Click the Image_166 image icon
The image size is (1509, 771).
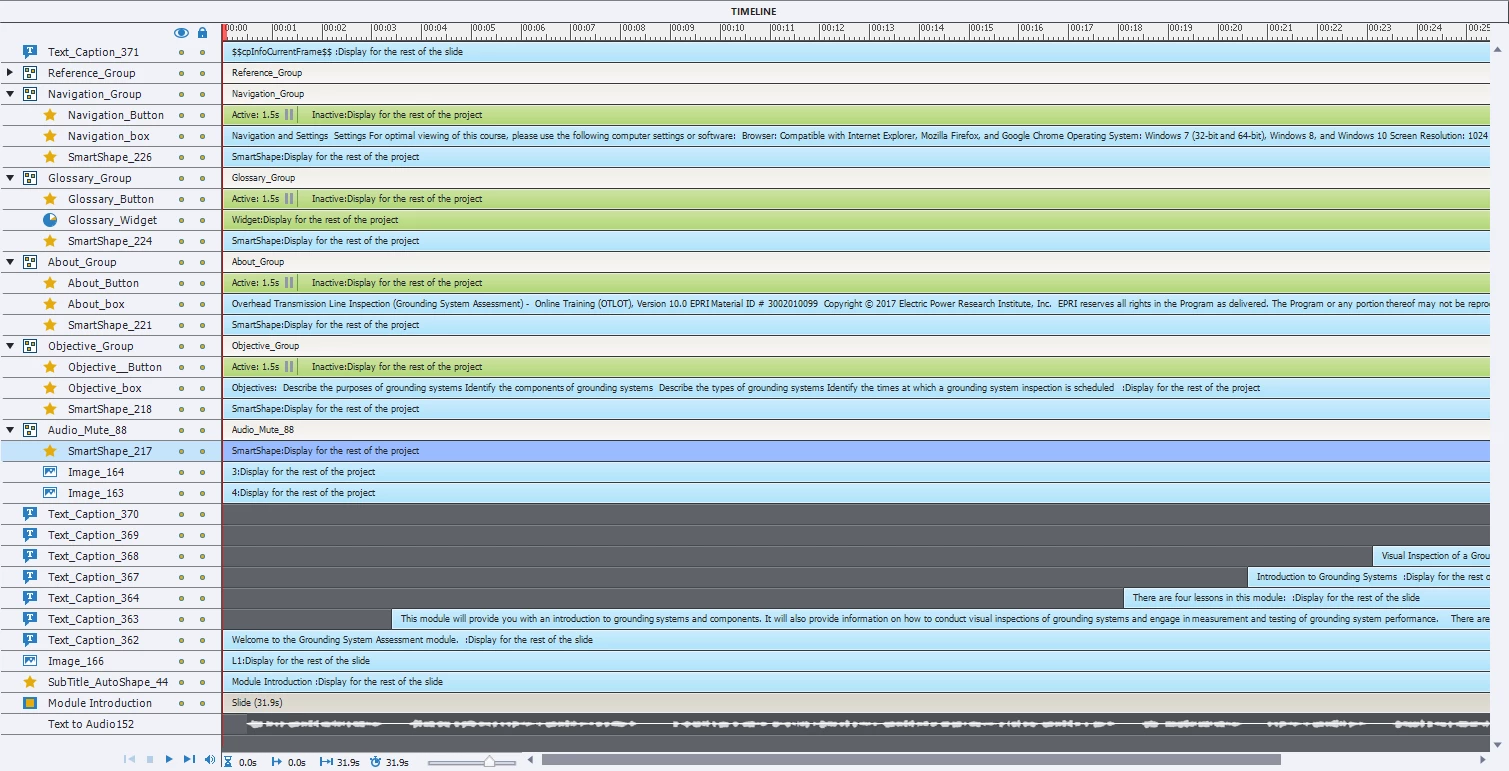pos(30,660)
